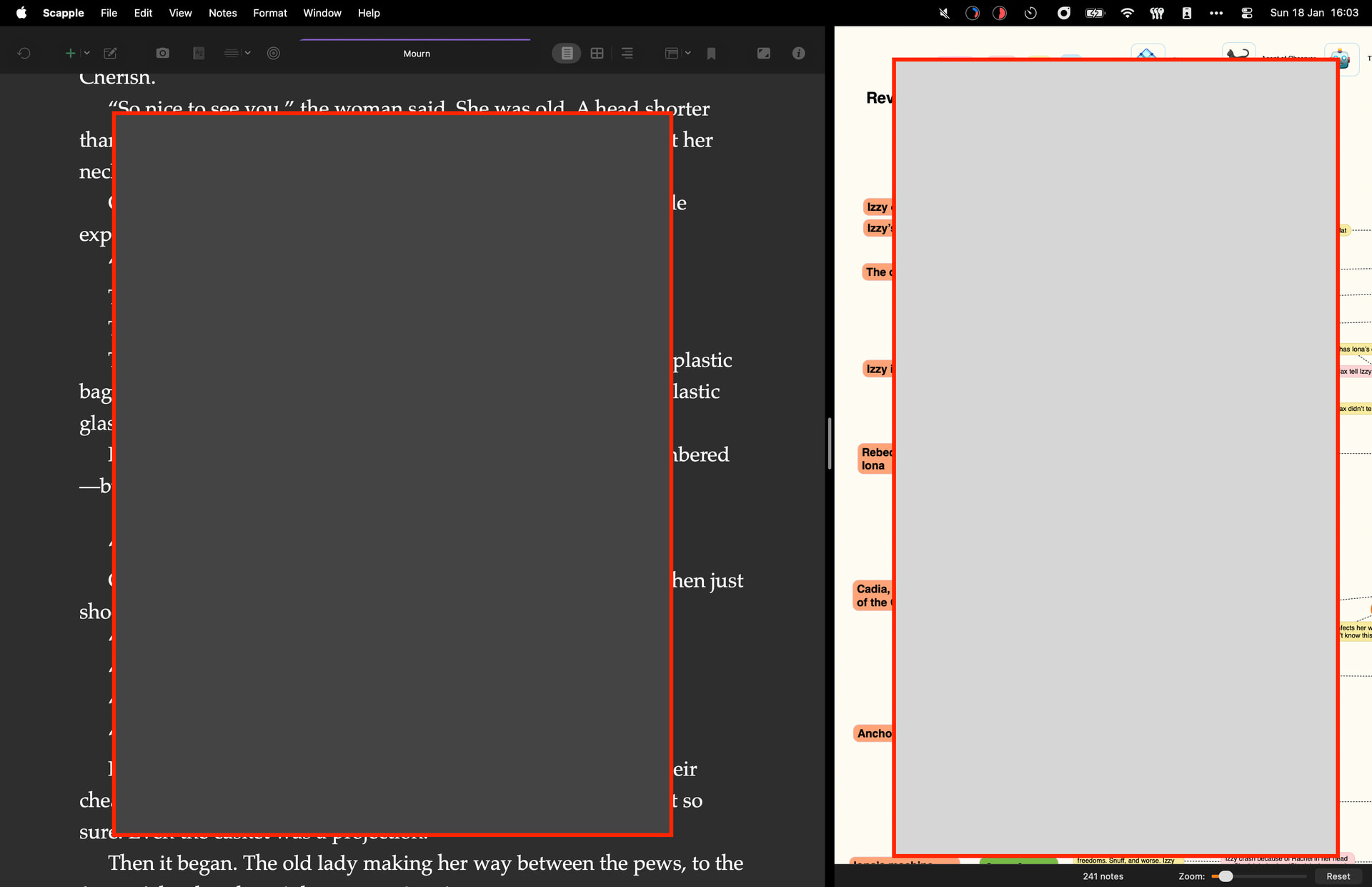Open the label lines dropdown arrow
This screenshot has width=1372, height=887.
pos(248,54)
